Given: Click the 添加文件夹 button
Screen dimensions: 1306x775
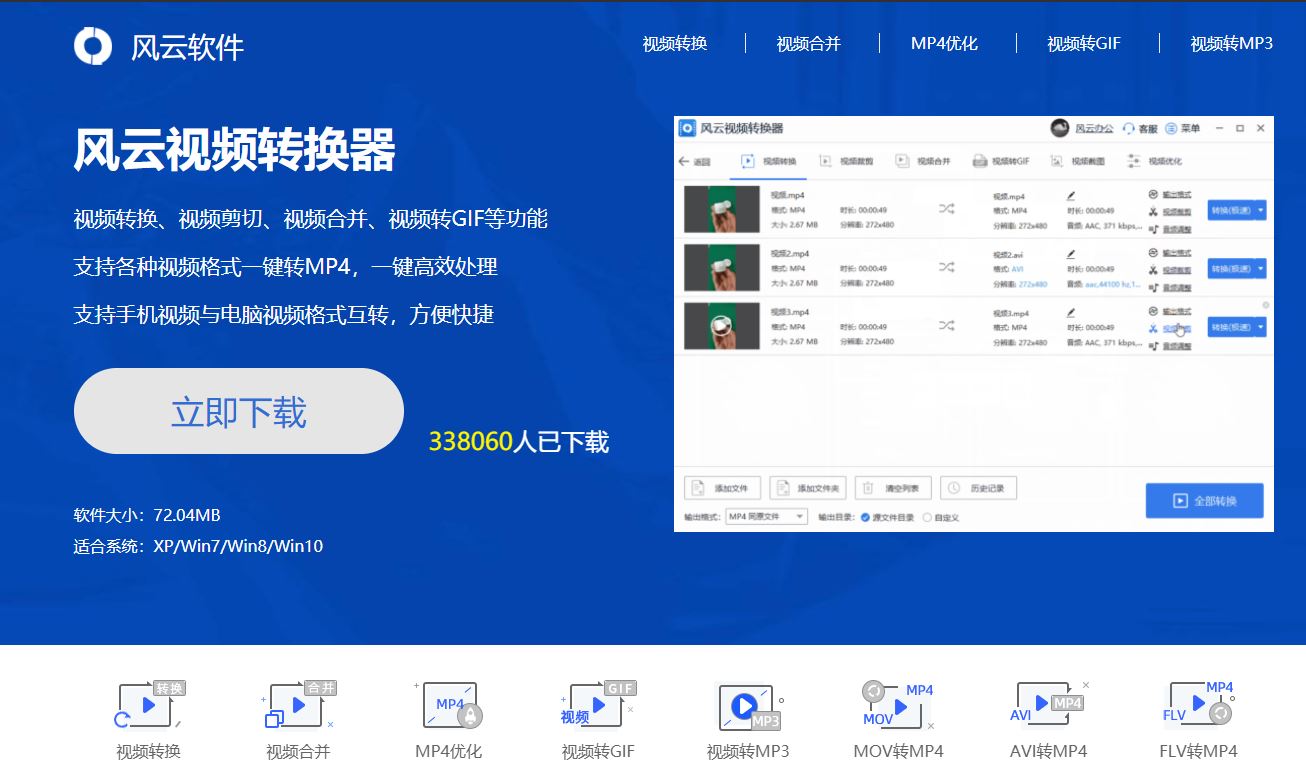Looking at the screenshot, I should pyautogui.click(x=808, y=488).
